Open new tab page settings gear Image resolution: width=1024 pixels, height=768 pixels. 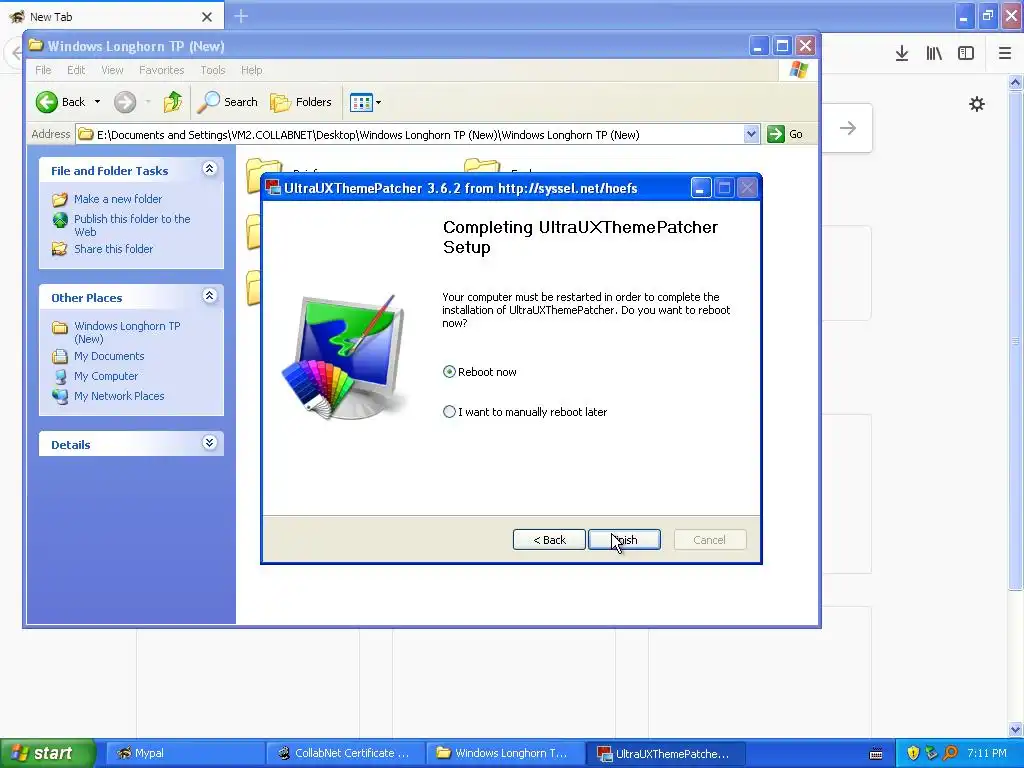coord(977,104)
